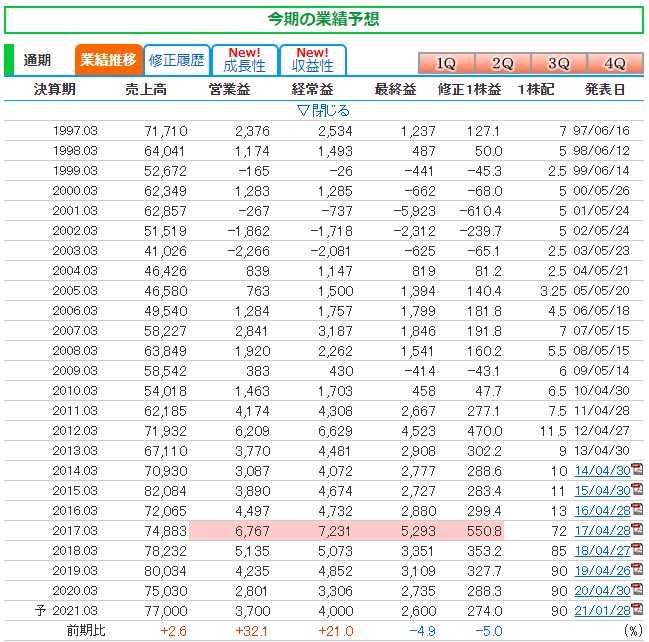Open the PDF icon beside 19/04/26
Viewport: 649px width, 642px height.
[x=636, y=570]
